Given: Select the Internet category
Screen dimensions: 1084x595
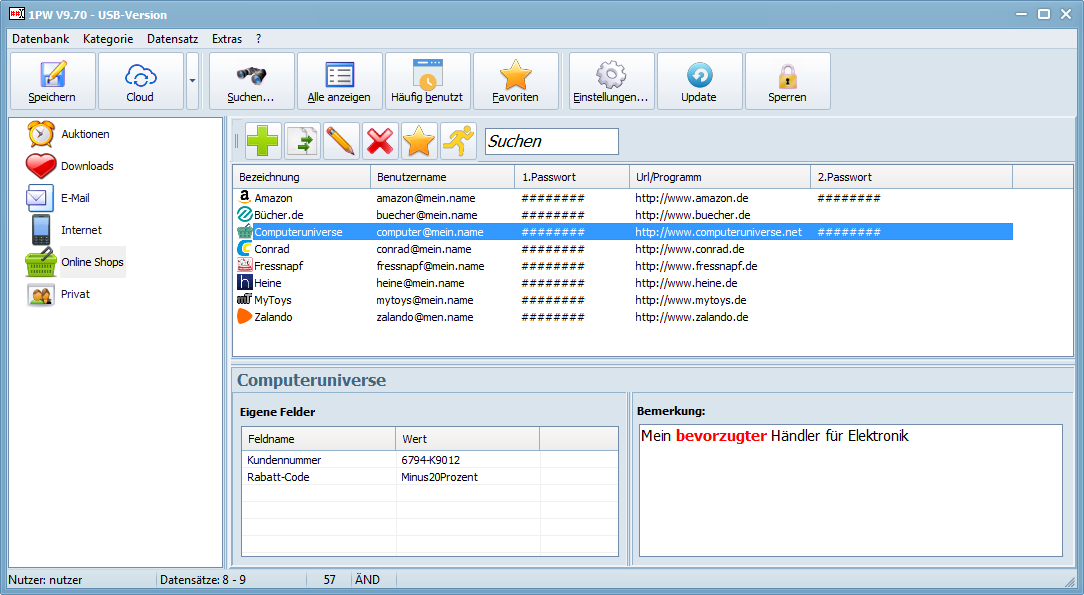Looking at the screenshot, I should pyautogui.click(x=81, y=230).
